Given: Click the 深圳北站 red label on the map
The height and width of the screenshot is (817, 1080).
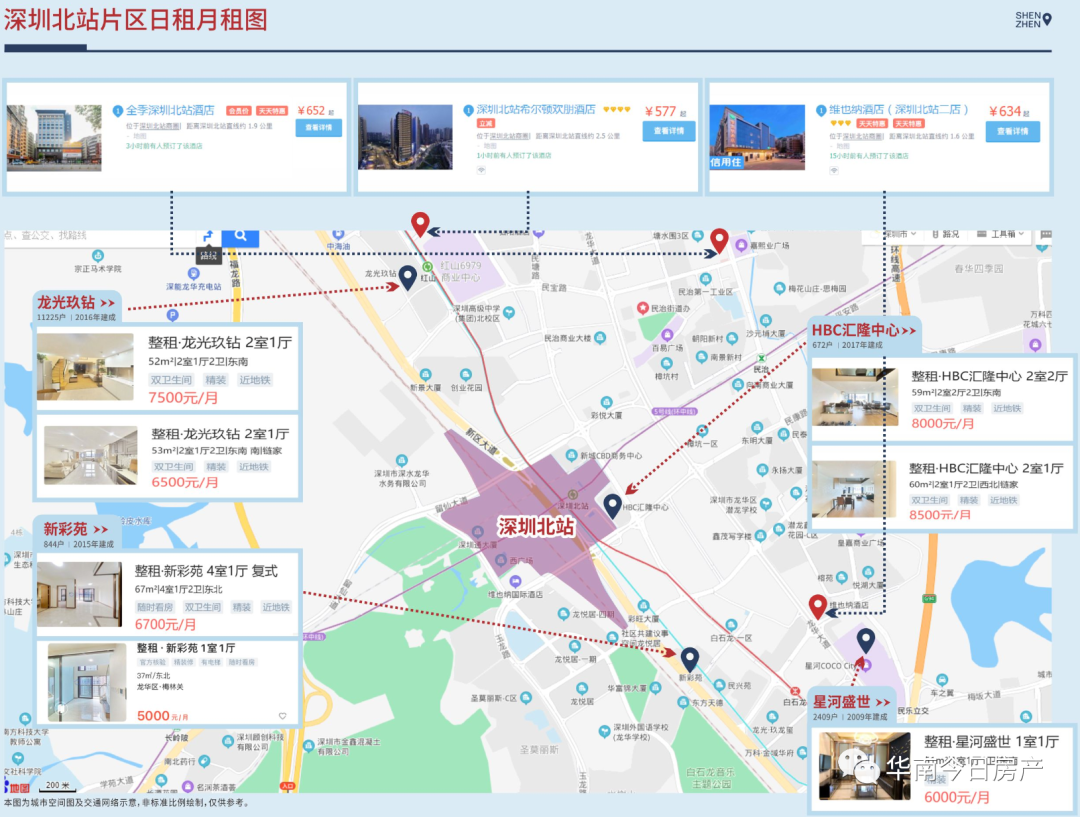Looking at the screenshot, I should [x=535, y=527].
